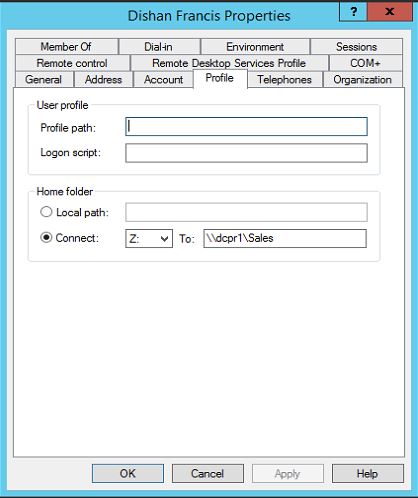This screenshot has height=498, width=418.
Task: Expand the Z: drive letter dropdown
Action: click(149, 238)
